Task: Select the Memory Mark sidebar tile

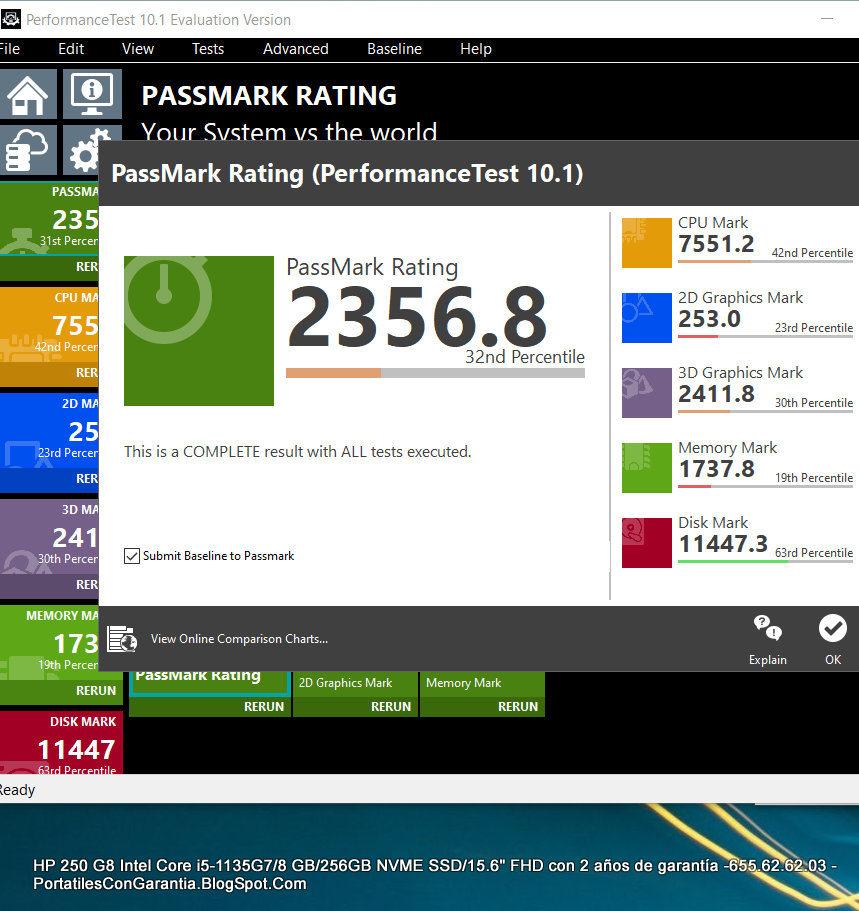Action: point(49,643)
